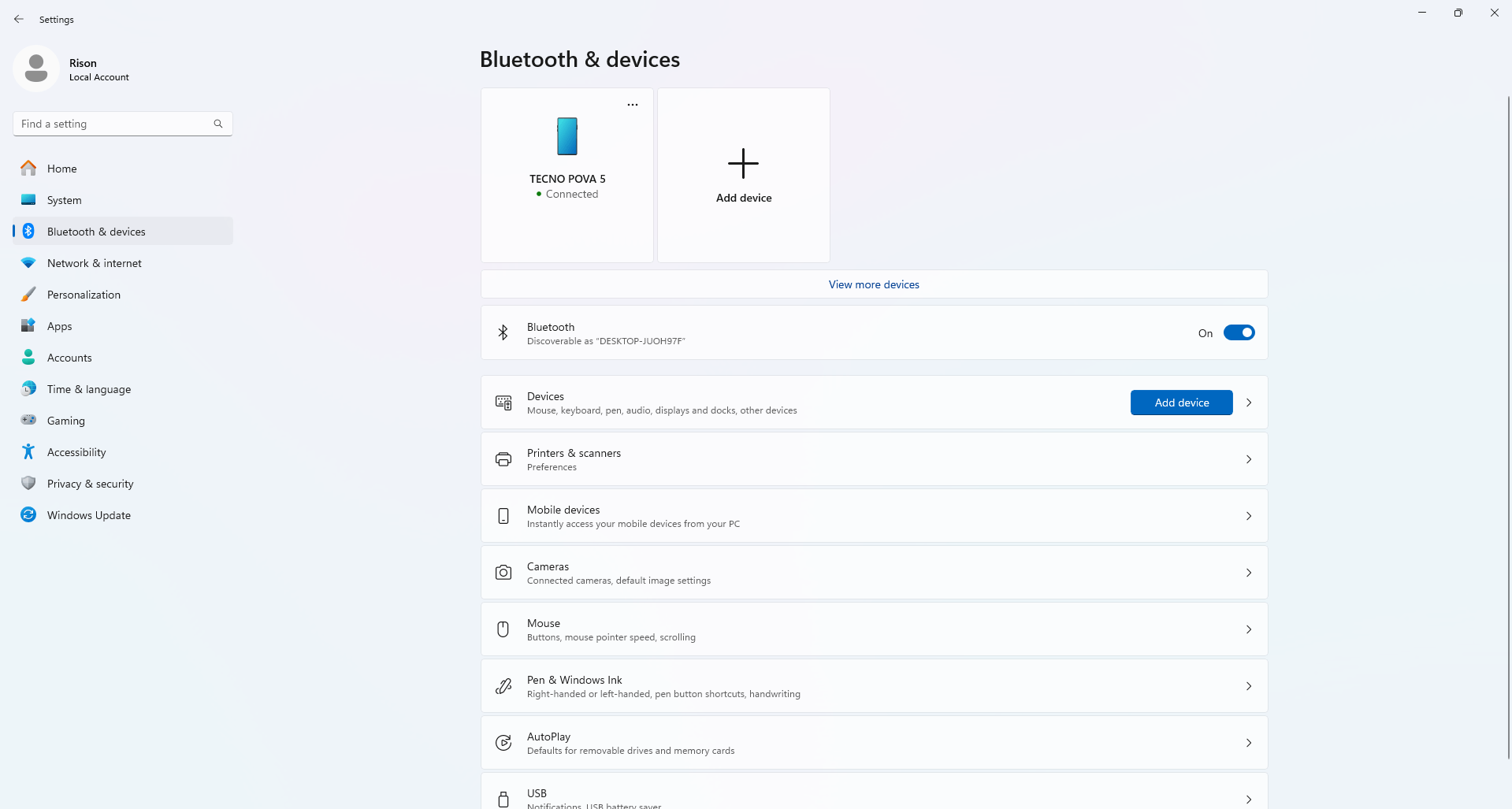Click the TECNO POVA 5 phone icon
The image size is (1512, 809).
pyautogui.click(x=567, y=136)
